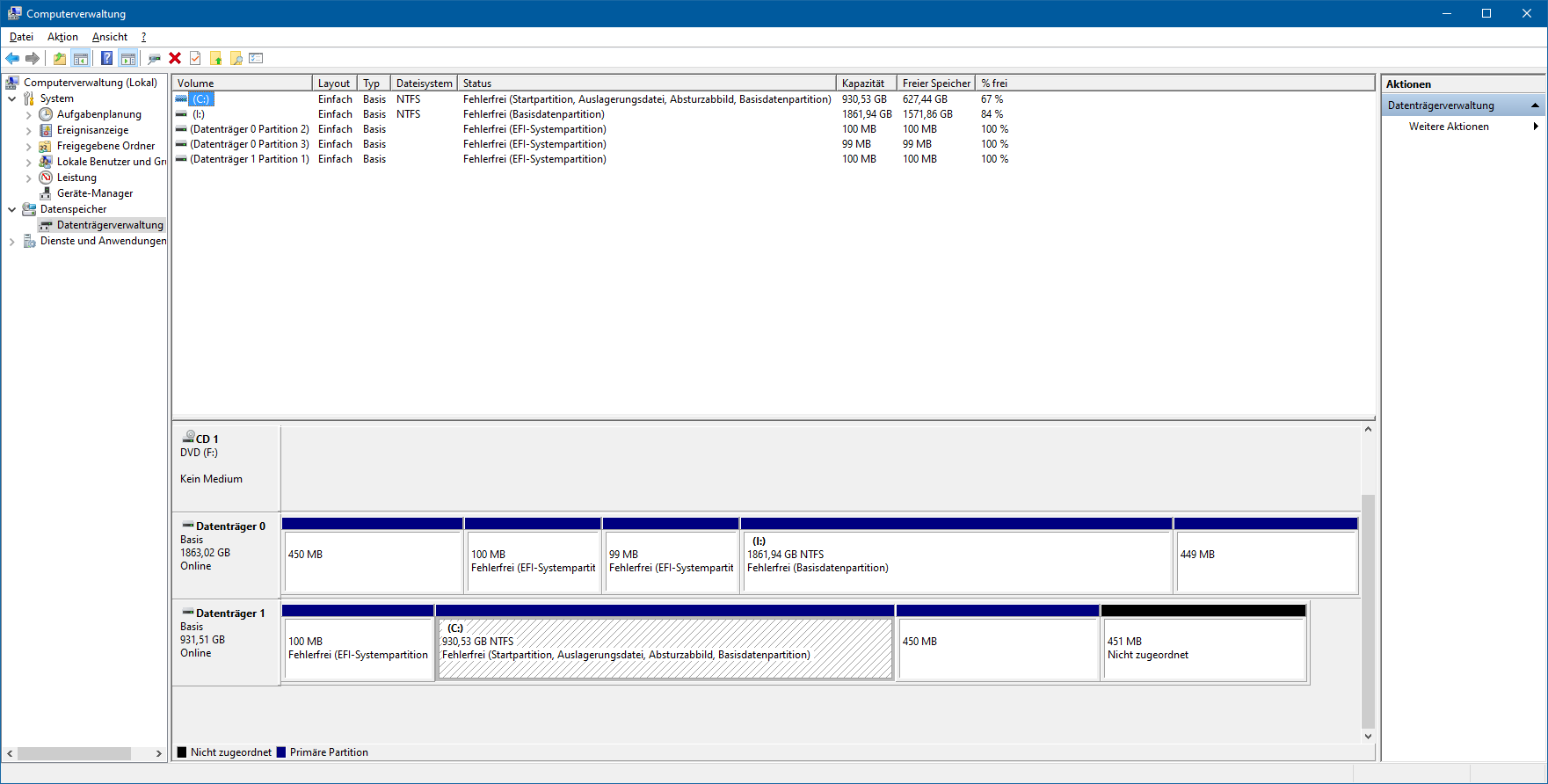Click the Datenspeicher storage icon

click(29, 209)
